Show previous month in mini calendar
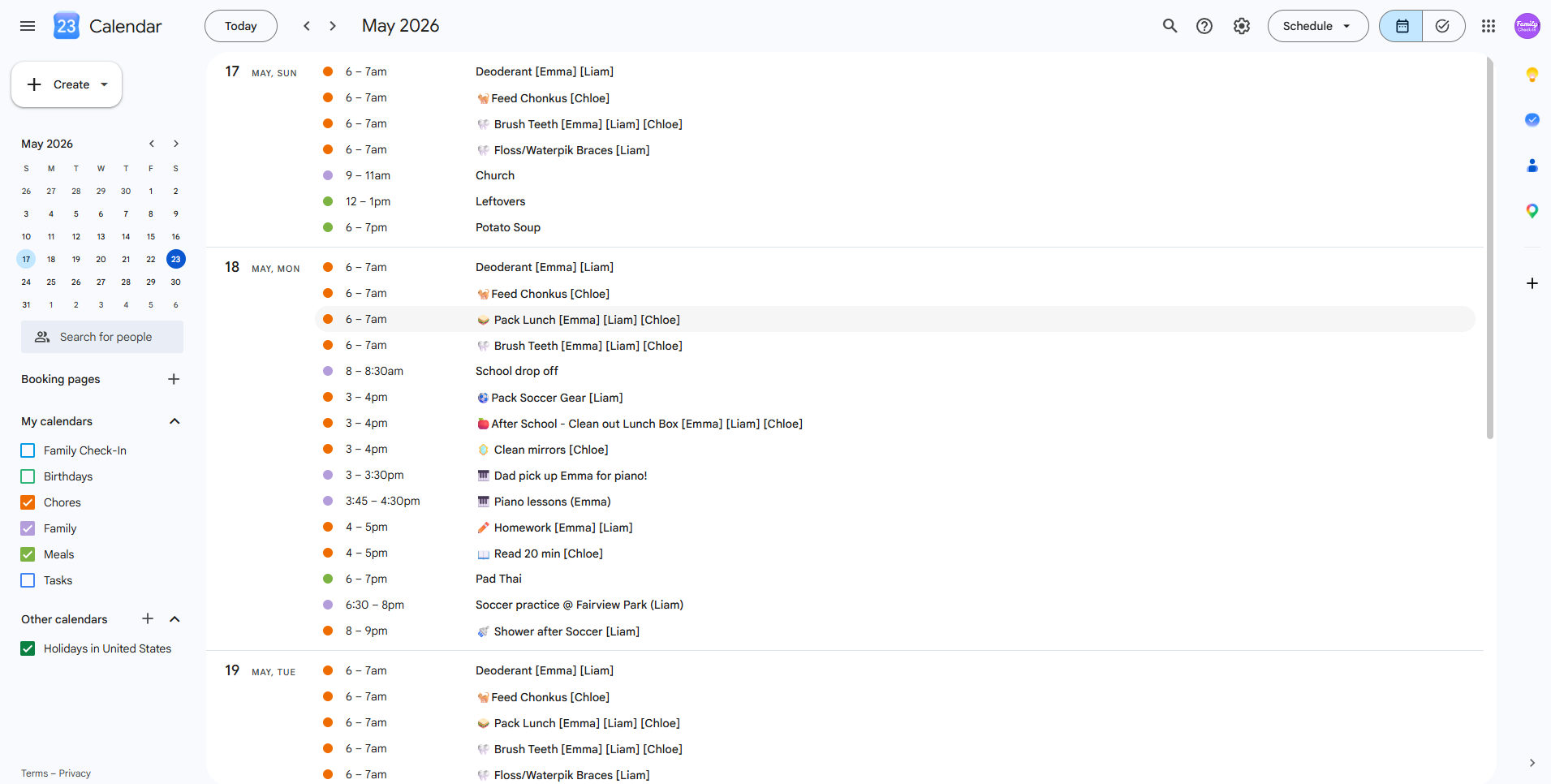This screenshot has height=784, width=1551. 152,144
